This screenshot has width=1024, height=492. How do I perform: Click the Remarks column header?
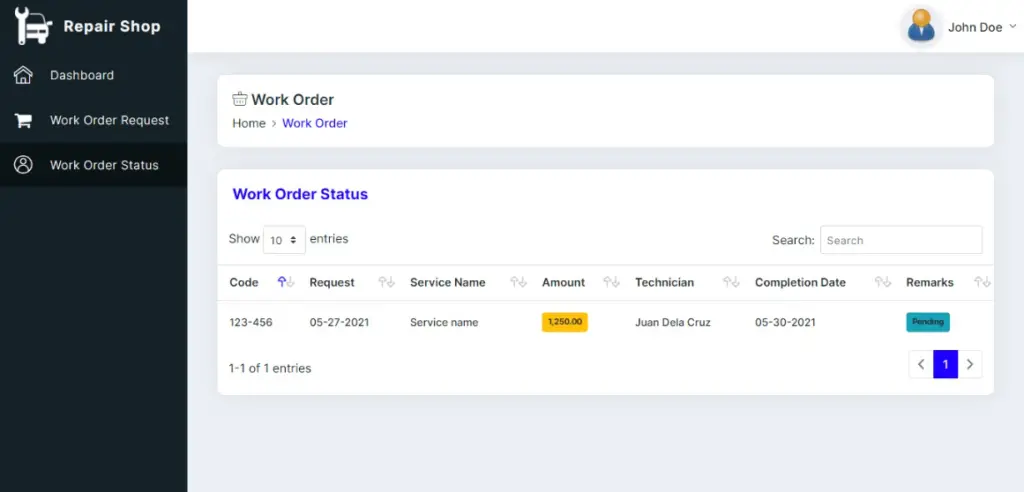tap(929, 282)
